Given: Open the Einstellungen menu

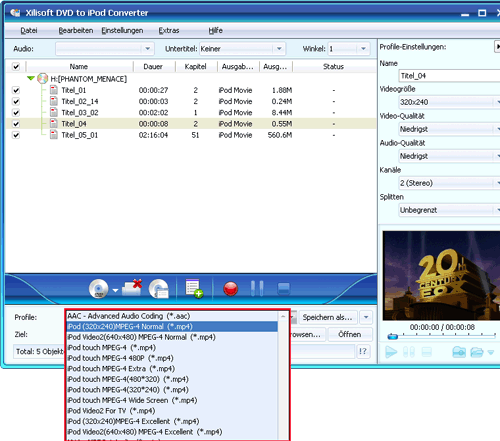Looking at the screenshot, I should [122, 30].
